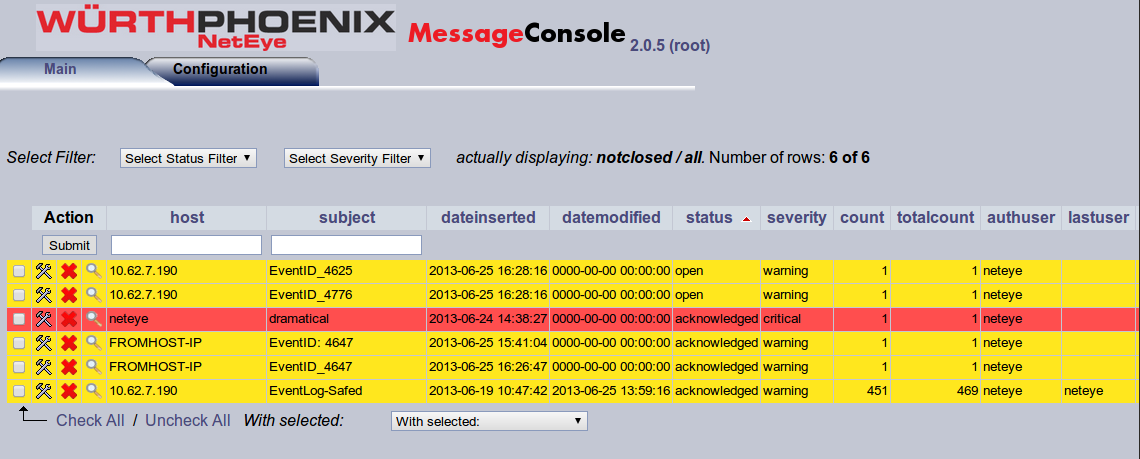
Task: Delete the EventID_4647 message with red X
Action: (x=68, y=367)
